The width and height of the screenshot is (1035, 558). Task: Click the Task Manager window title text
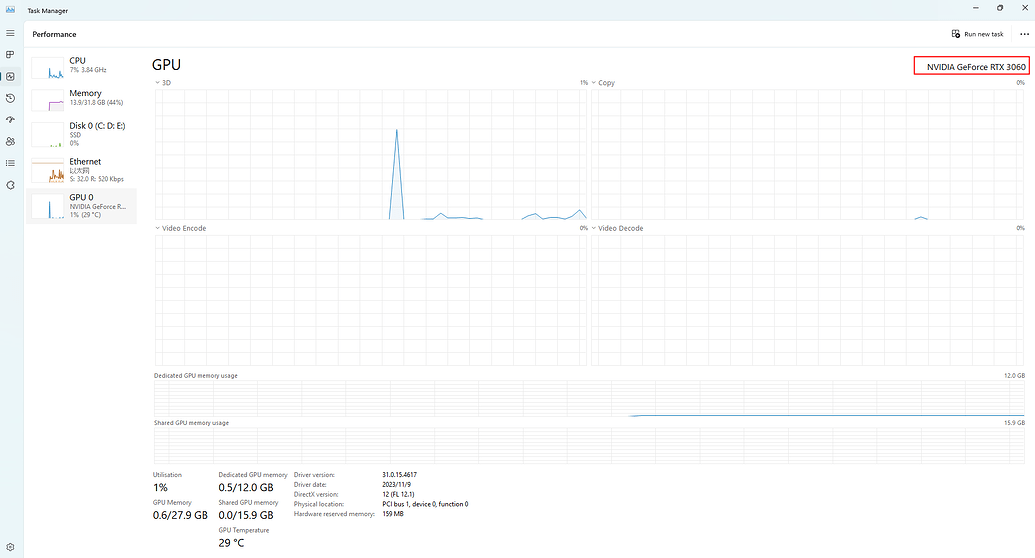48,11
